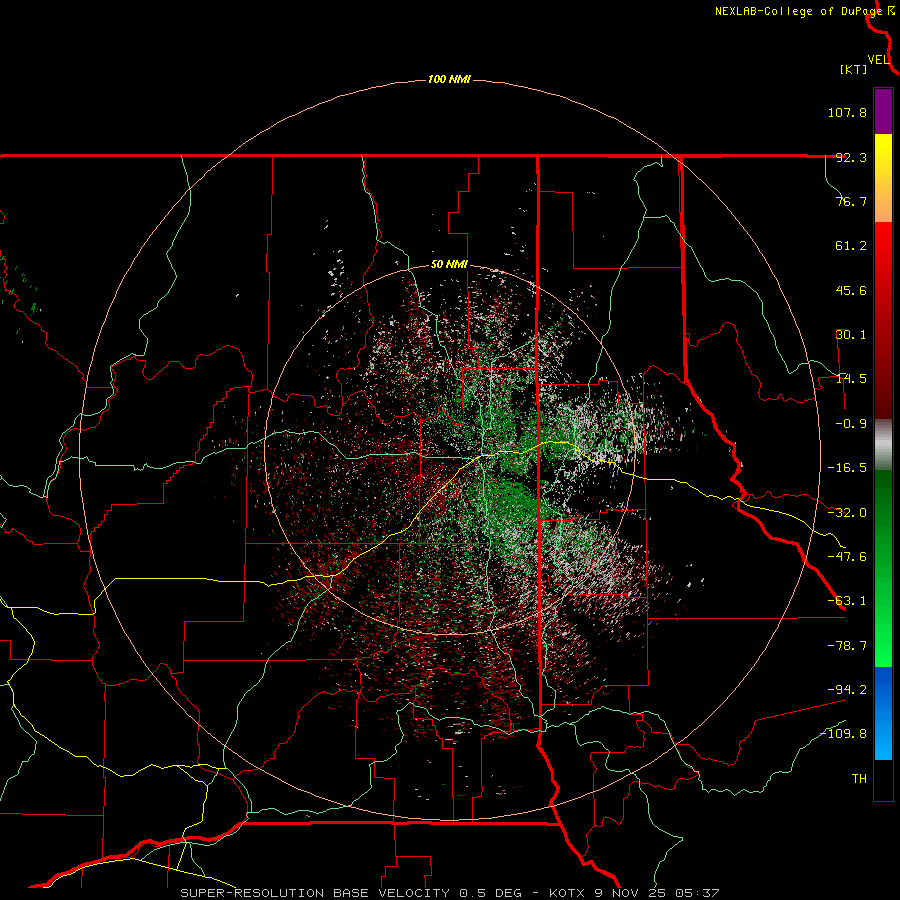Viewport: 900px width, 900px height.
Task: Click the [KT] units label
Action: tap(854, 69)
